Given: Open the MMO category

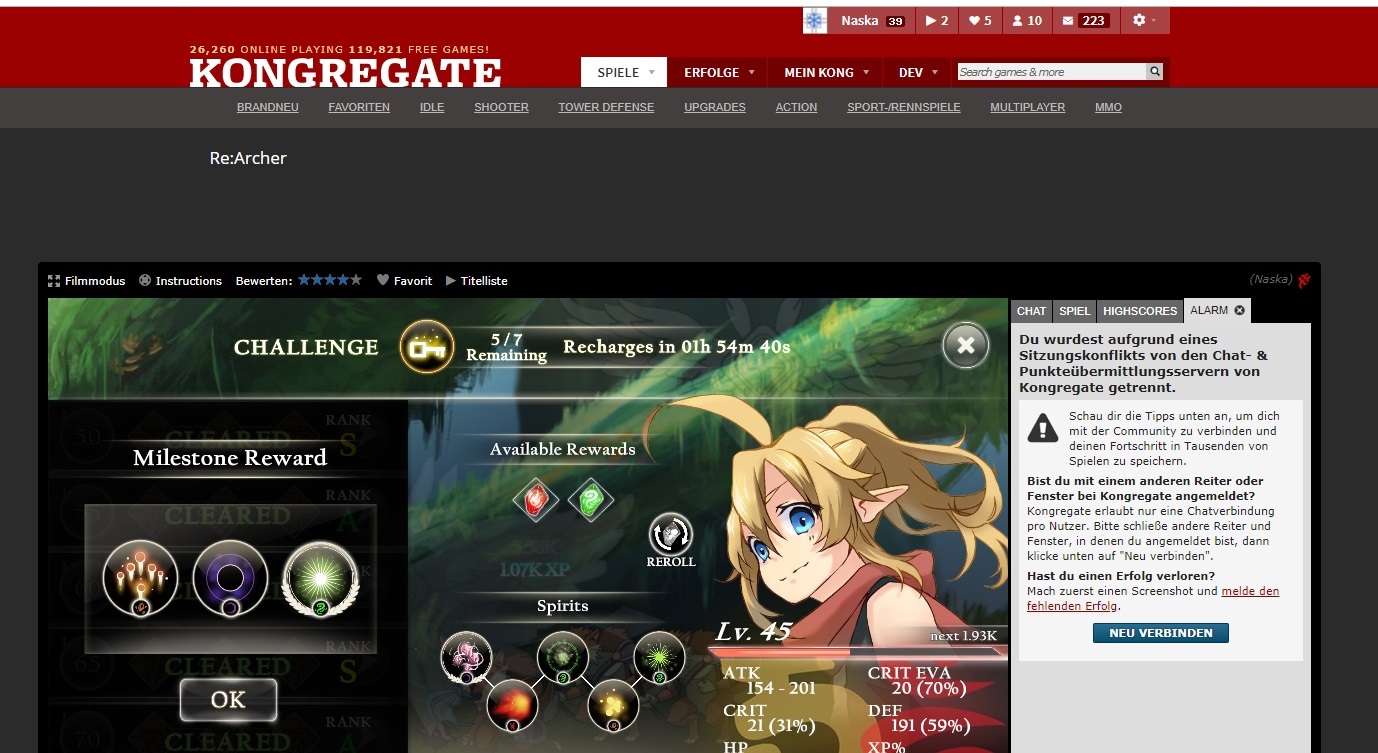Looking at the screenshot, I should 1108,107.
